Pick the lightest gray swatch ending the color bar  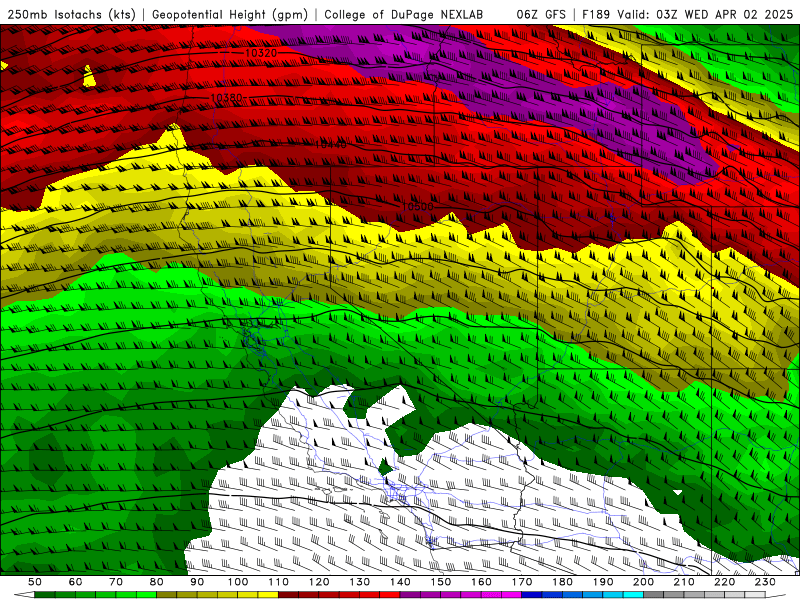click(x=755, y=595)
